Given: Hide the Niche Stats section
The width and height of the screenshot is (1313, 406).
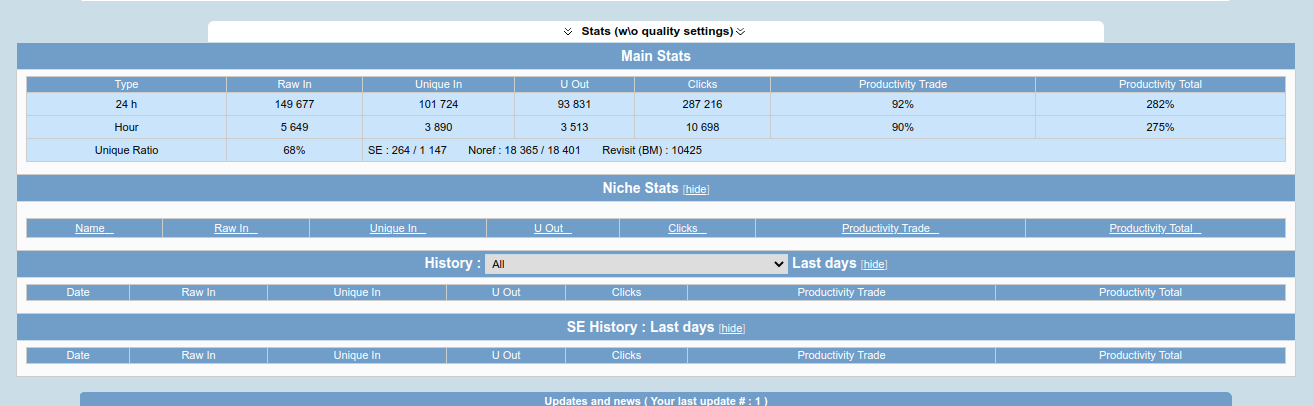Looking at the screenshot, I should click(696, 189).
